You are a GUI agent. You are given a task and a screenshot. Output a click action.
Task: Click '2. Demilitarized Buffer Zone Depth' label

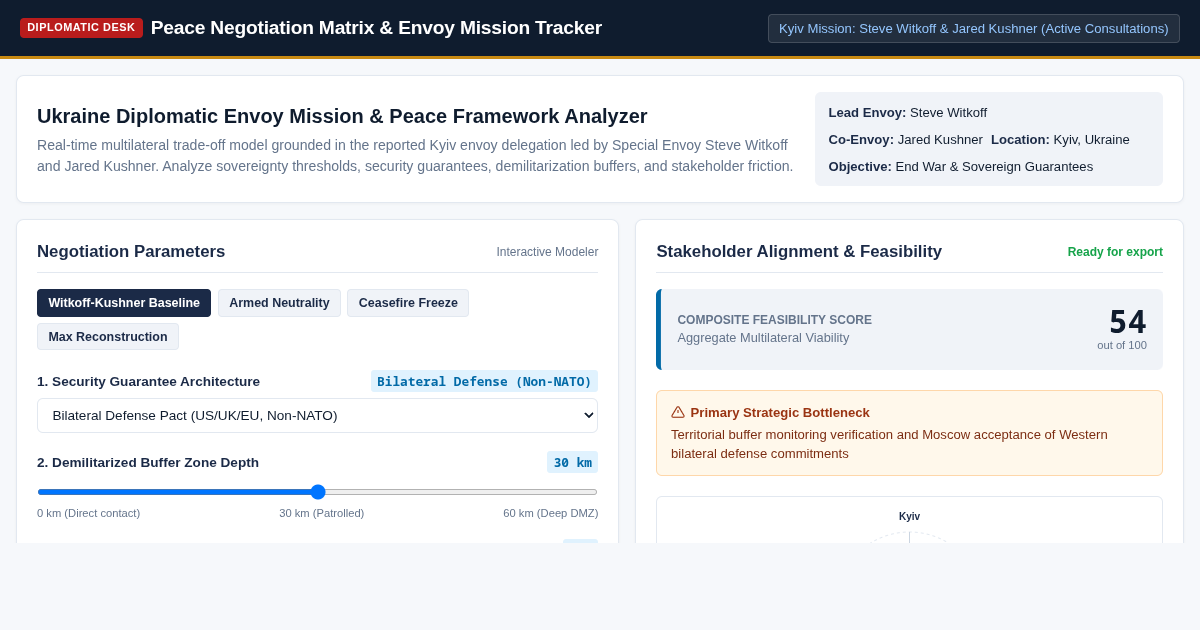click(x=148, y=462)
